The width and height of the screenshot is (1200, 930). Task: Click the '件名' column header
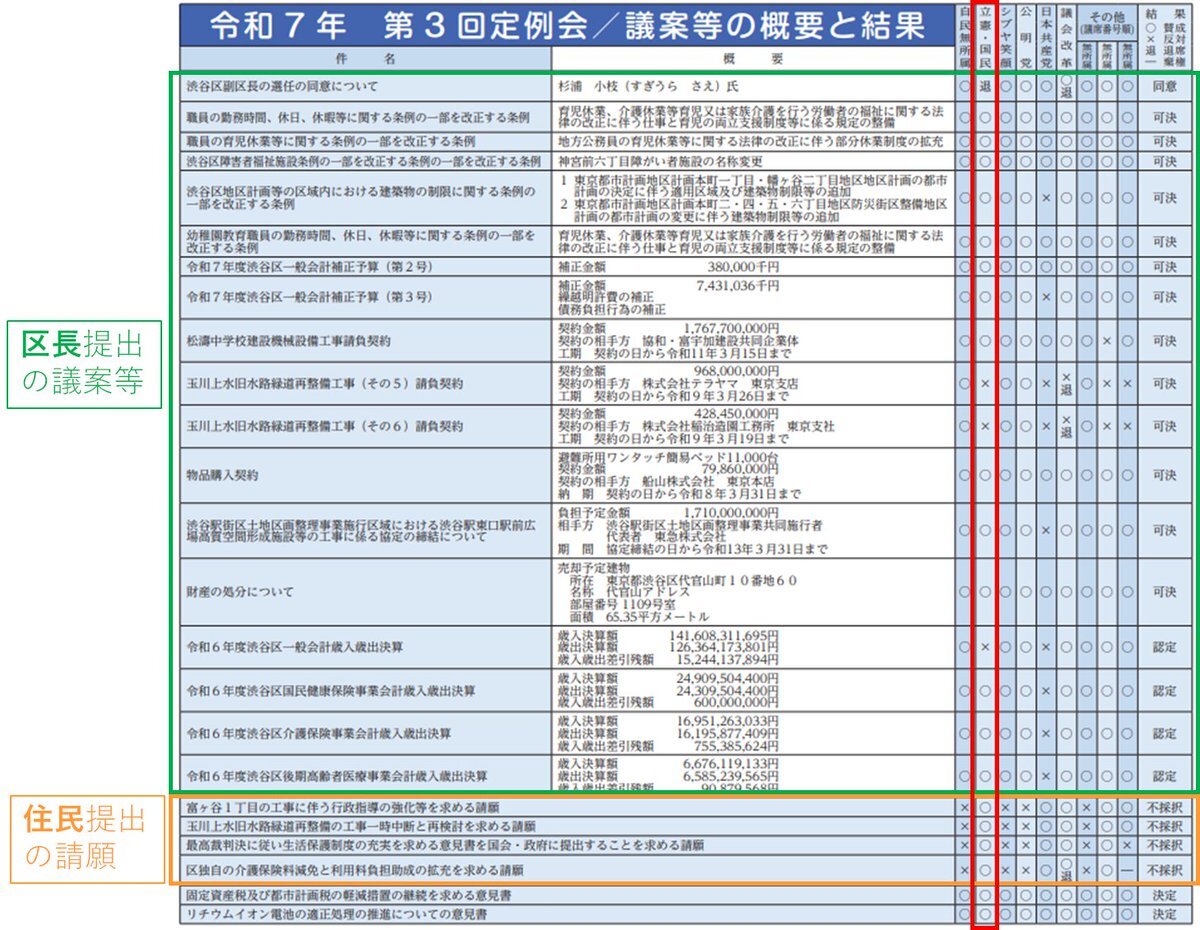point(366,59)
